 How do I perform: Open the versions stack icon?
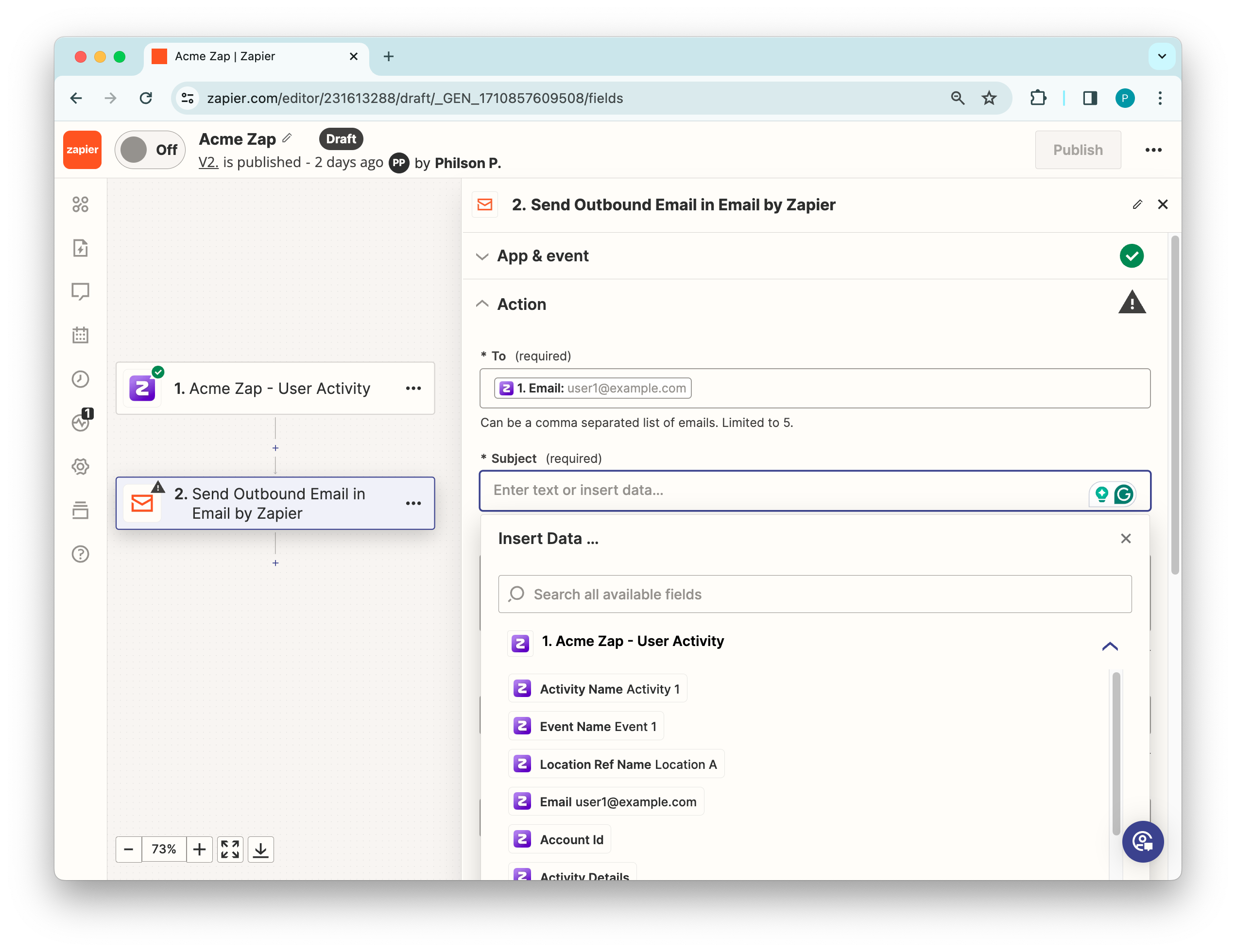coord(80,510)
